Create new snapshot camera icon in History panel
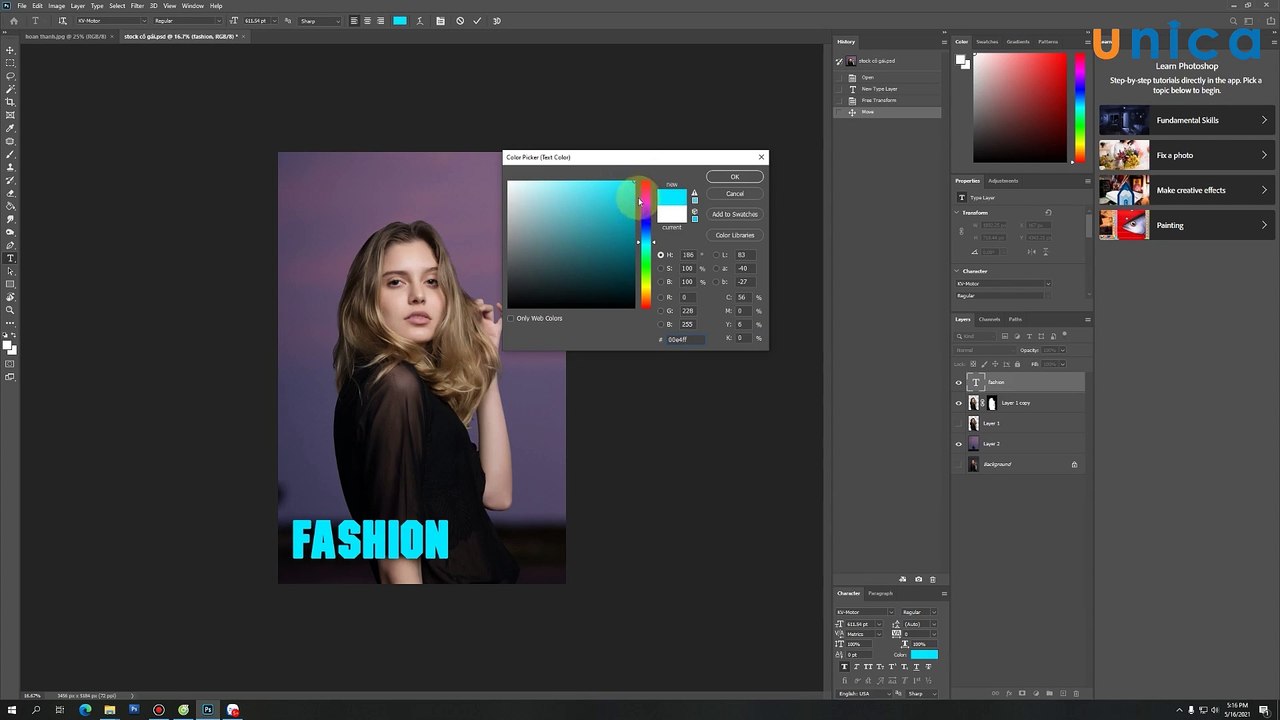The image size is (1280, 720). (x=918, y=579)
